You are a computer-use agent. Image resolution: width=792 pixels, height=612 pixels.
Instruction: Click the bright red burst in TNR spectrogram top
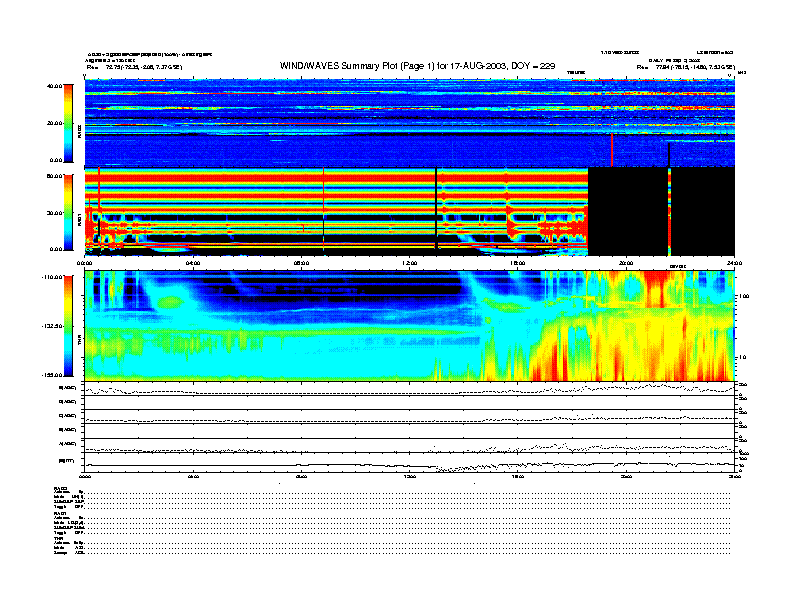656,289
